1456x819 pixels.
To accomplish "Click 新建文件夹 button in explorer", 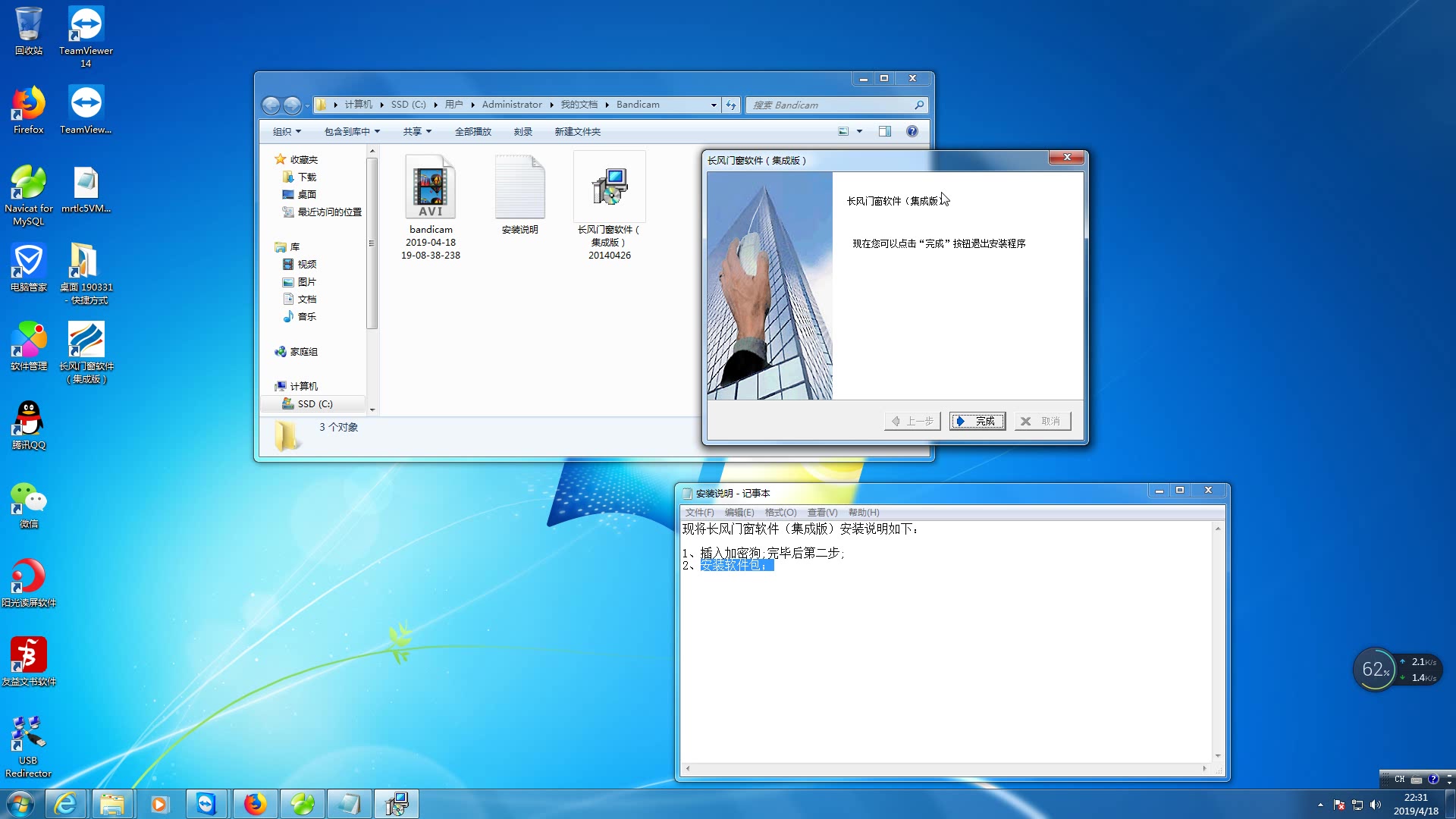I will pos(577,131).
